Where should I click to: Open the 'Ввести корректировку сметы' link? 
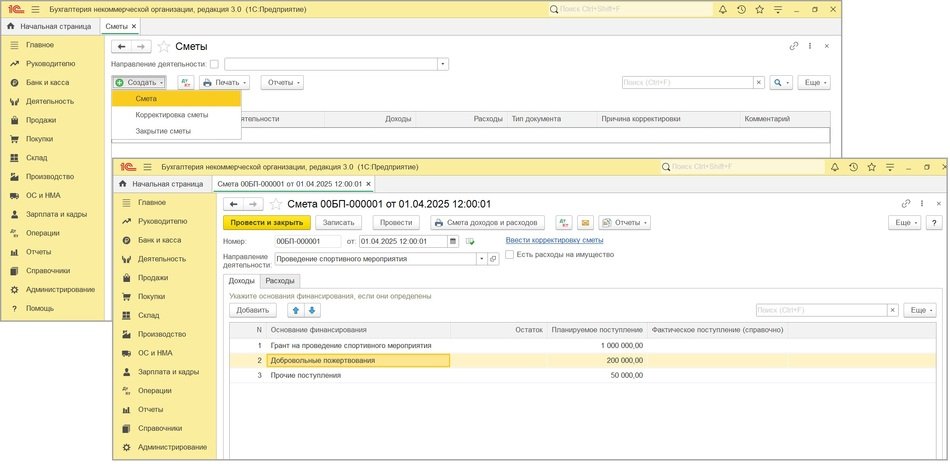[554, 240]
